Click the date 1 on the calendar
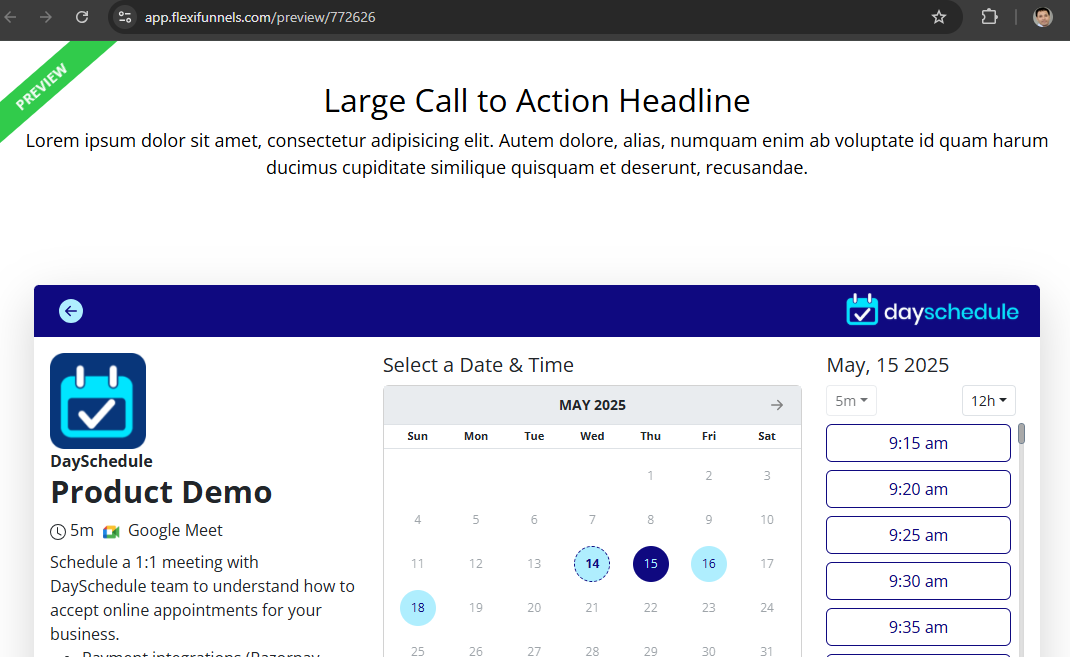The height and width of the screenshot is (657, 1070). pos(650,476)
